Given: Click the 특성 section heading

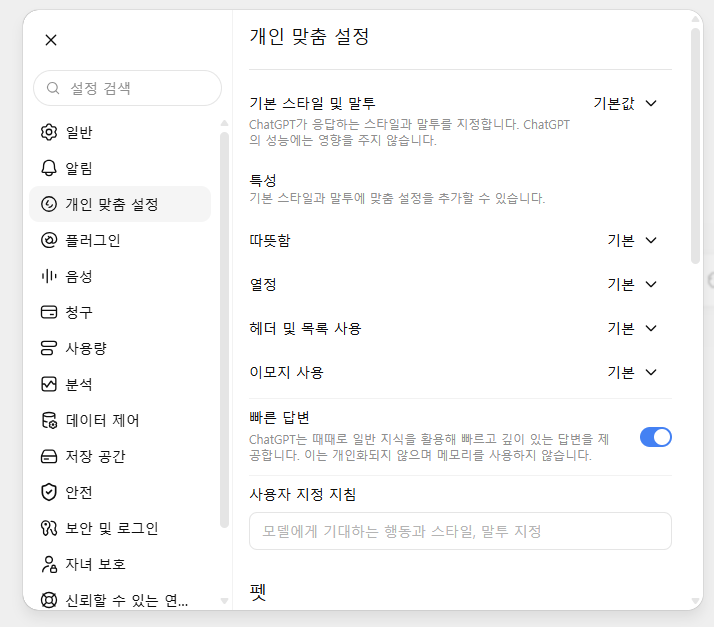Looking at the screenshot, I should tap(263, 180).
